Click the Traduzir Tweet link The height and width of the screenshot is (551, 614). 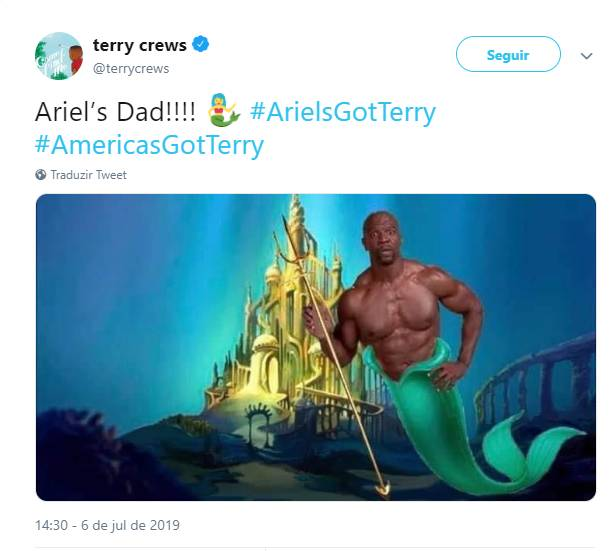click(x=89, y=175)
